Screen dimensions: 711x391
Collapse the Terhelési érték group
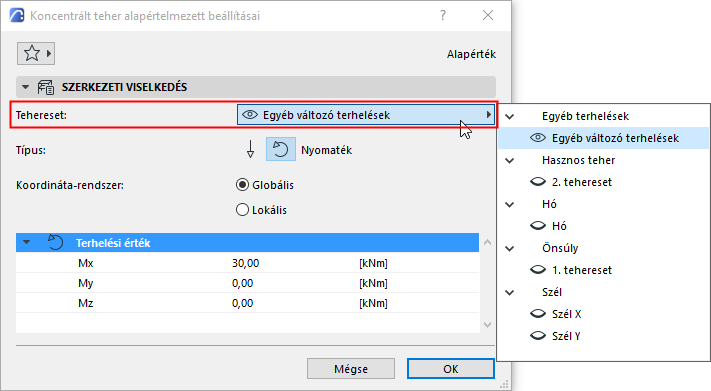27,243
